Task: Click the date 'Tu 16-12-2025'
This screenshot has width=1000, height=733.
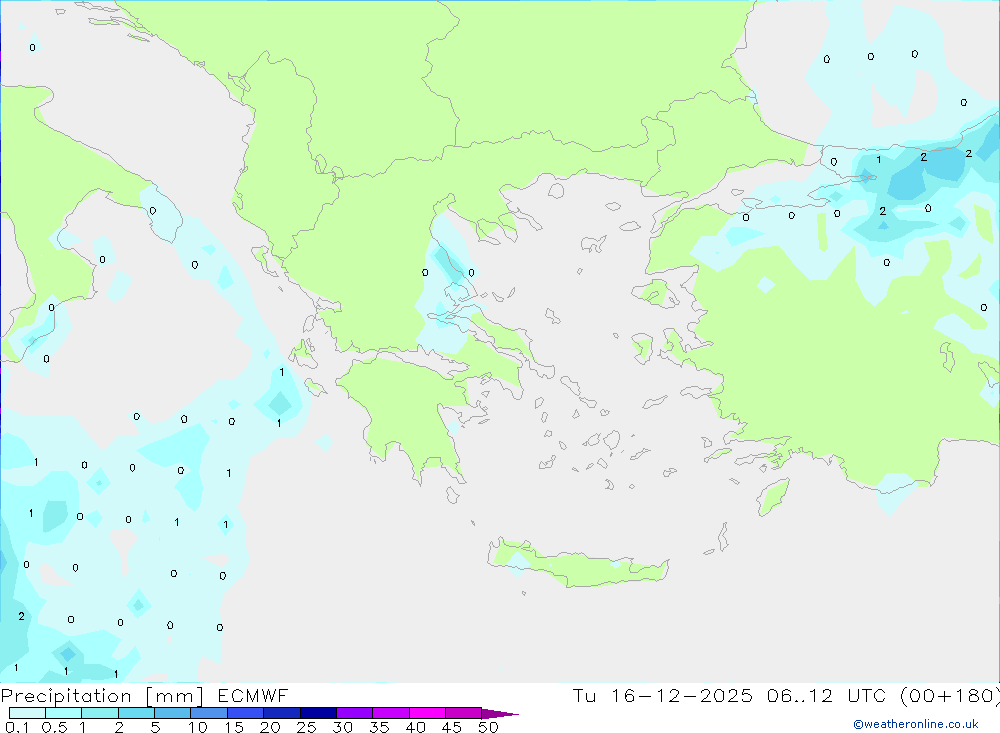Action: (662, 696)
